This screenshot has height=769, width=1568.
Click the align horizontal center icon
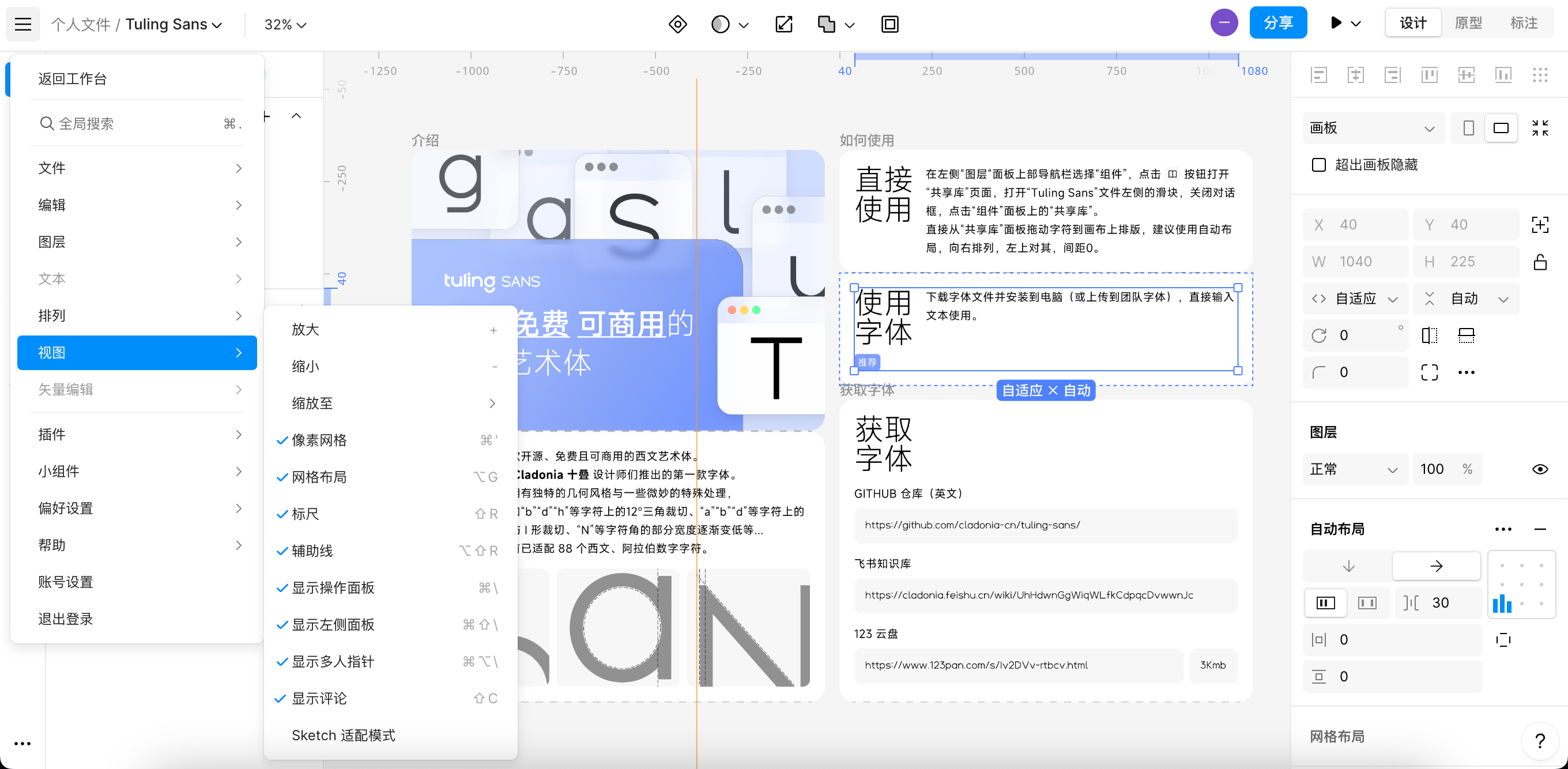pyautogui.click(x=1355, y=75)
